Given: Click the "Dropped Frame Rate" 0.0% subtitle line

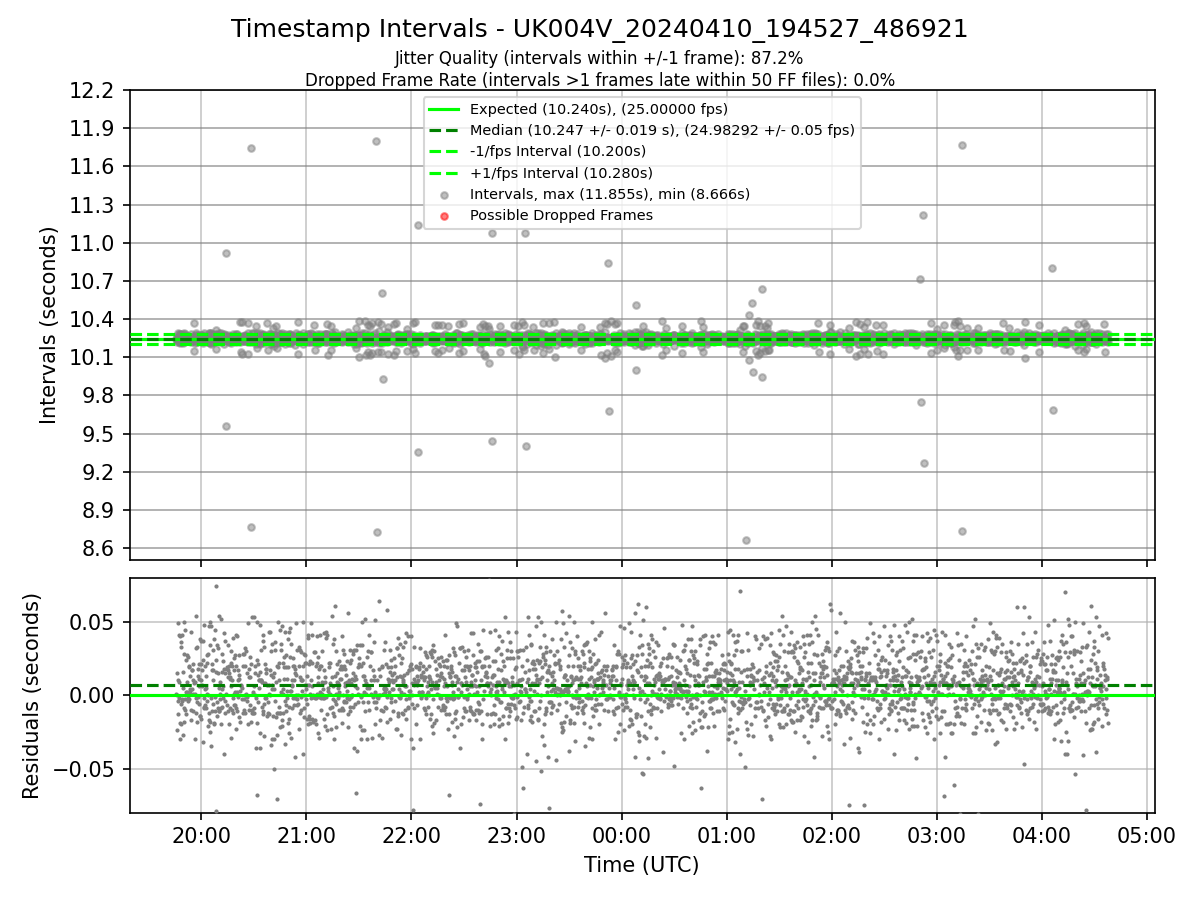Looking at the screenshot, I should (599, 79).
